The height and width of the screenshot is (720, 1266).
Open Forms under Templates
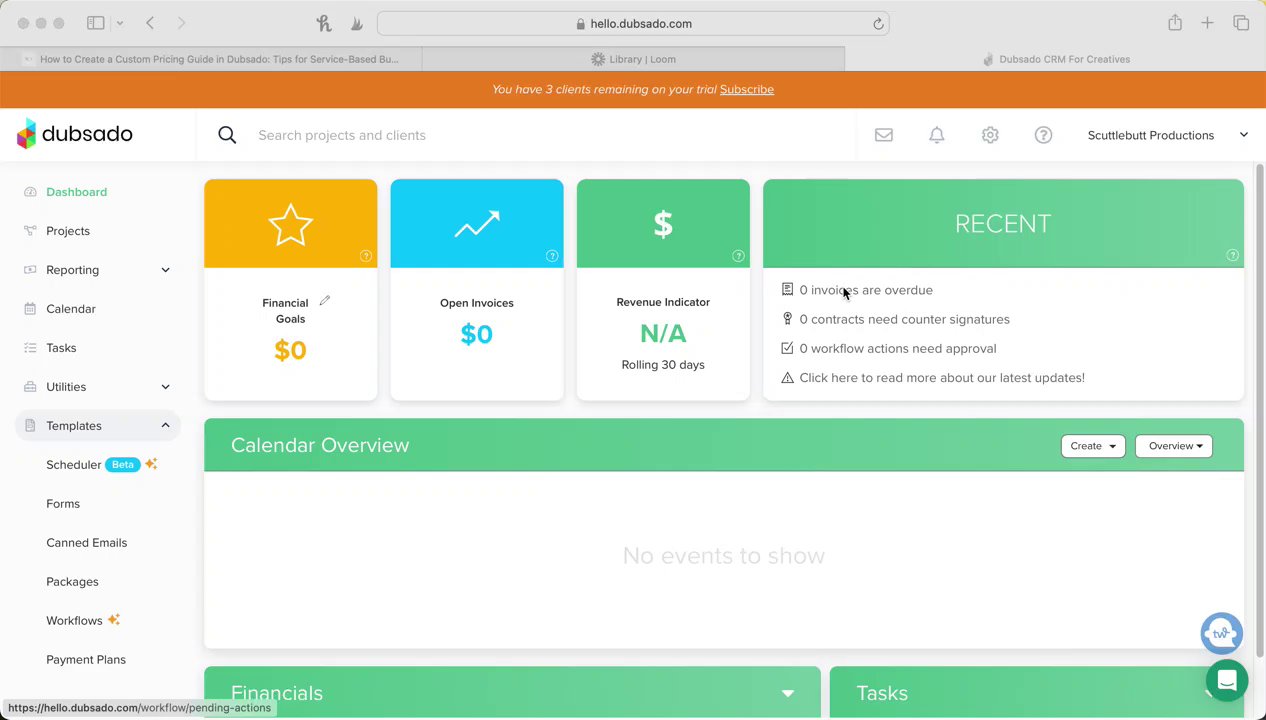[63, 504]
